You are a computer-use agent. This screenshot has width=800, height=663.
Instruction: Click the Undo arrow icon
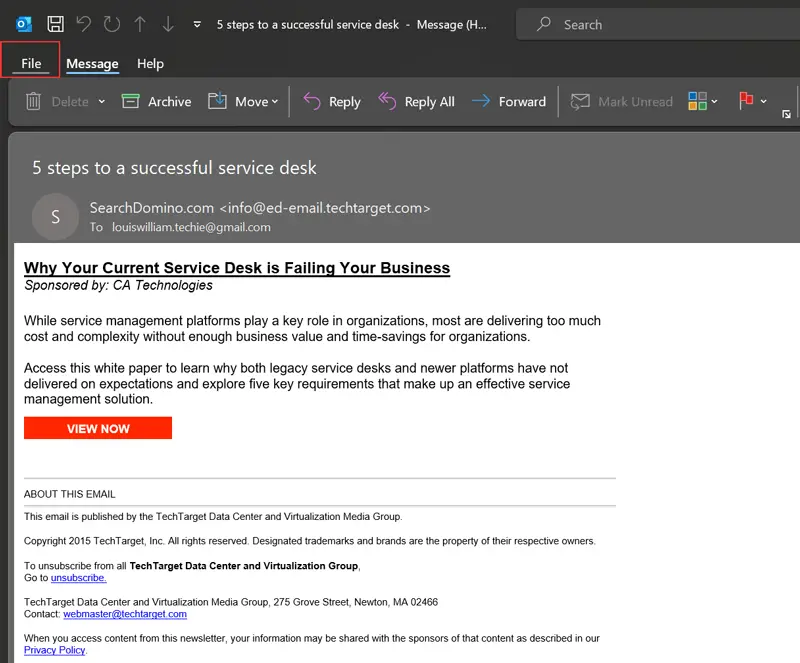(x=84, y=23)
